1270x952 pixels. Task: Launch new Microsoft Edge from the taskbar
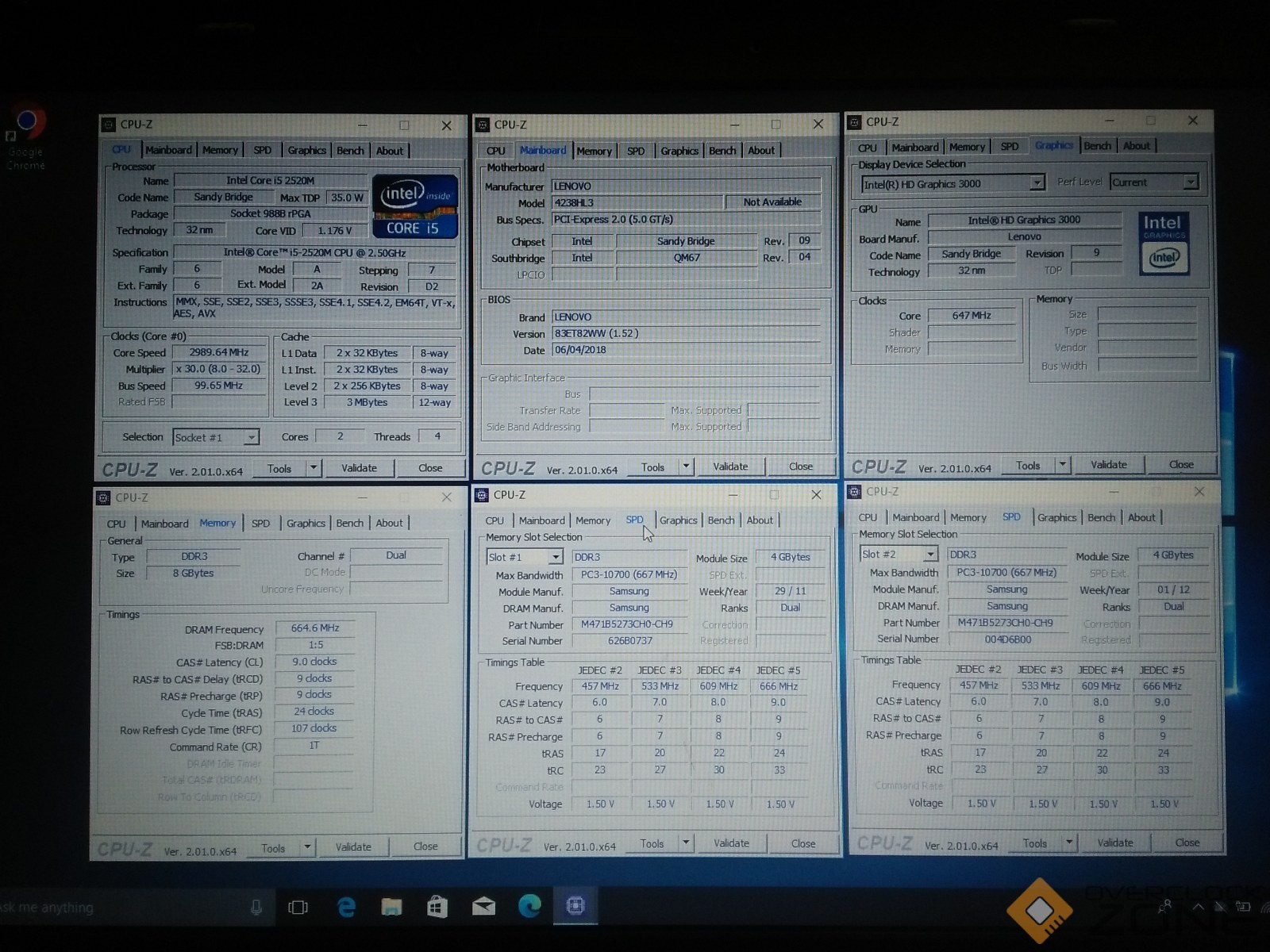[529, 906]
